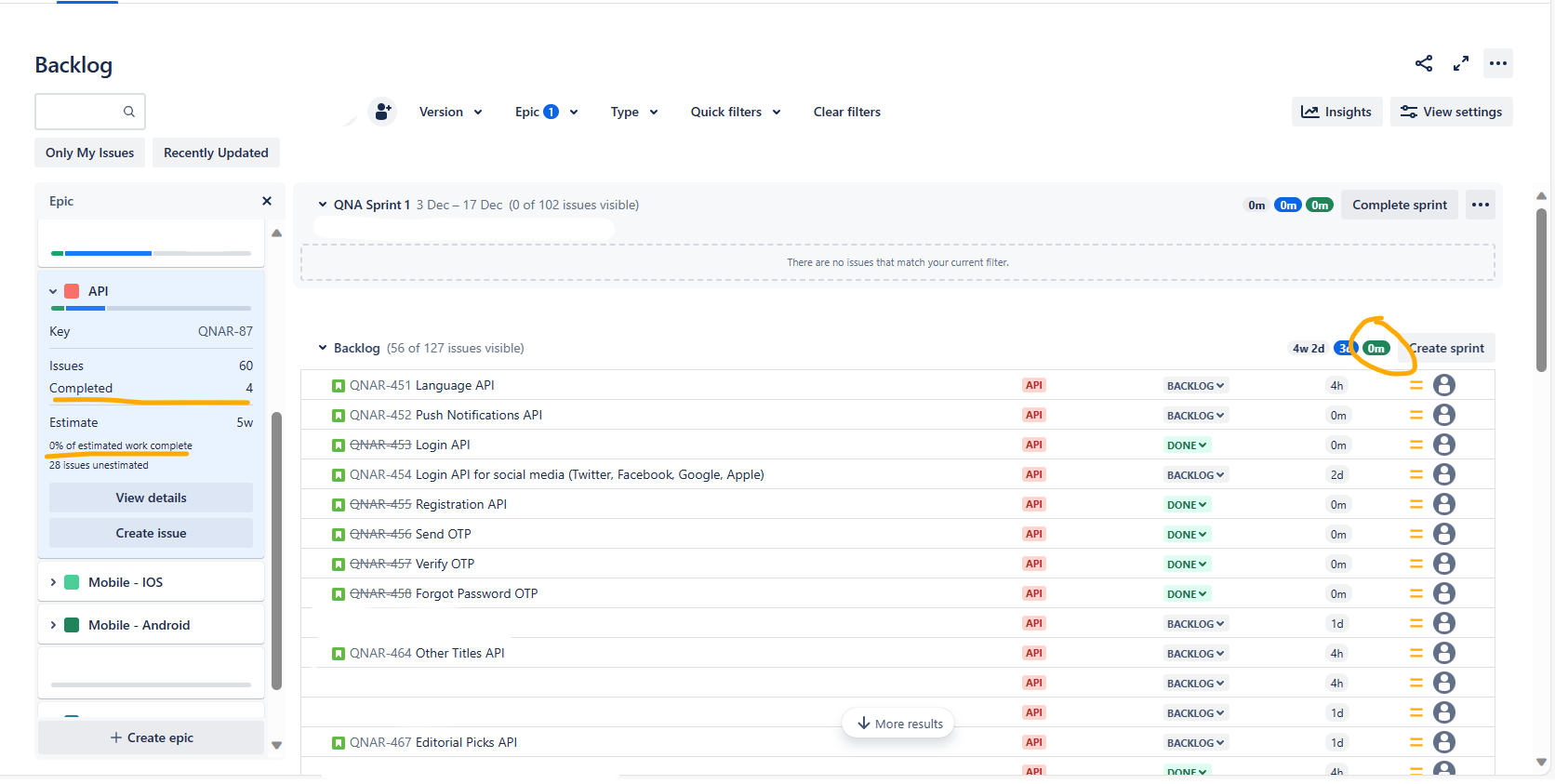Click story icon of Verify OTP issue
The image size is (1555, 784).
[339, 564]
